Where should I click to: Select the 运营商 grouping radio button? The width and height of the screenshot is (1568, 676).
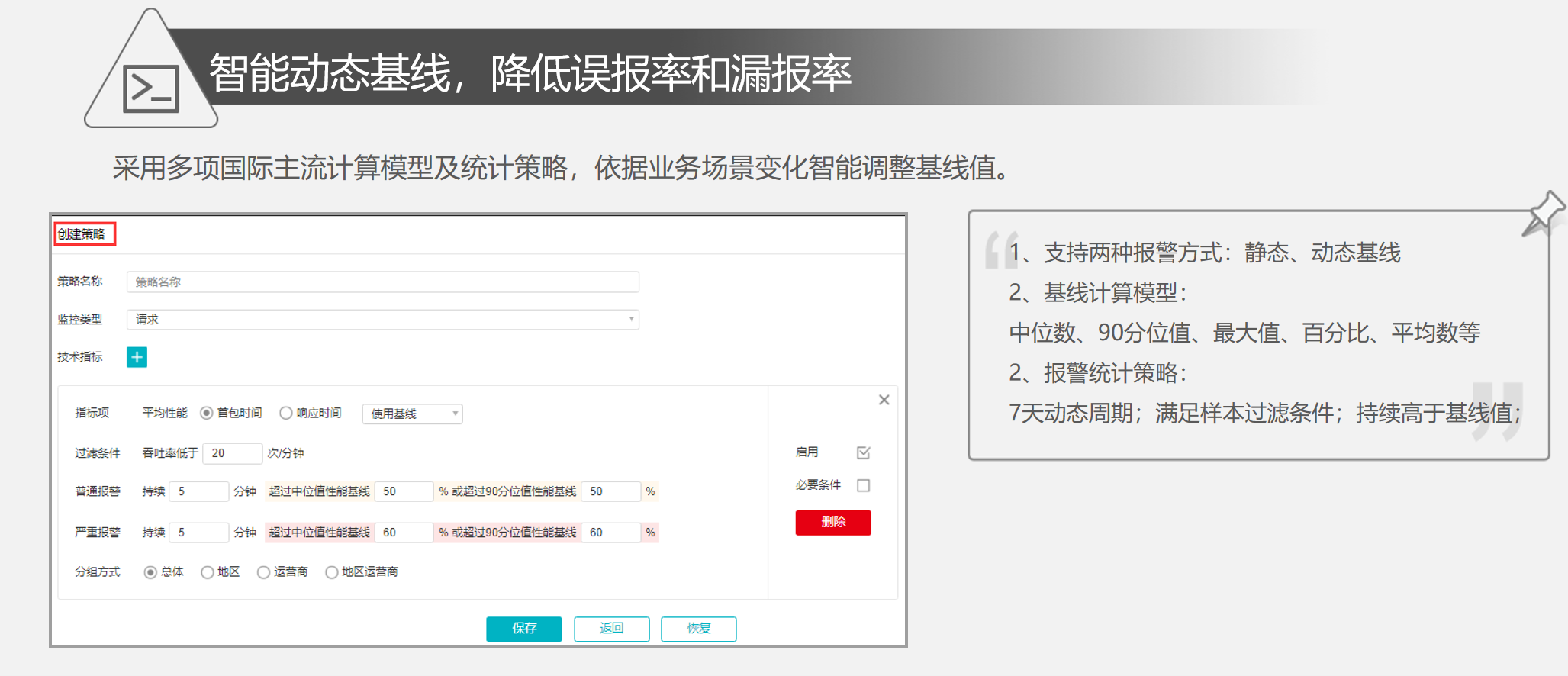click(x=263, y=572)
